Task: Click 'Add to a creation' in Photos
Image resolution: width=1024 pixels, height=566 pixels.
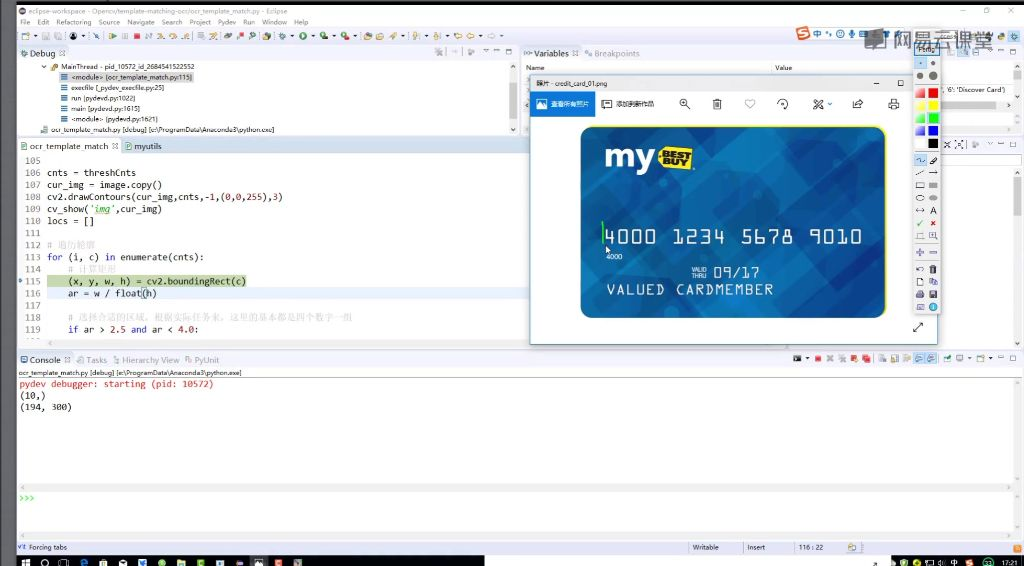Action: 628,104
